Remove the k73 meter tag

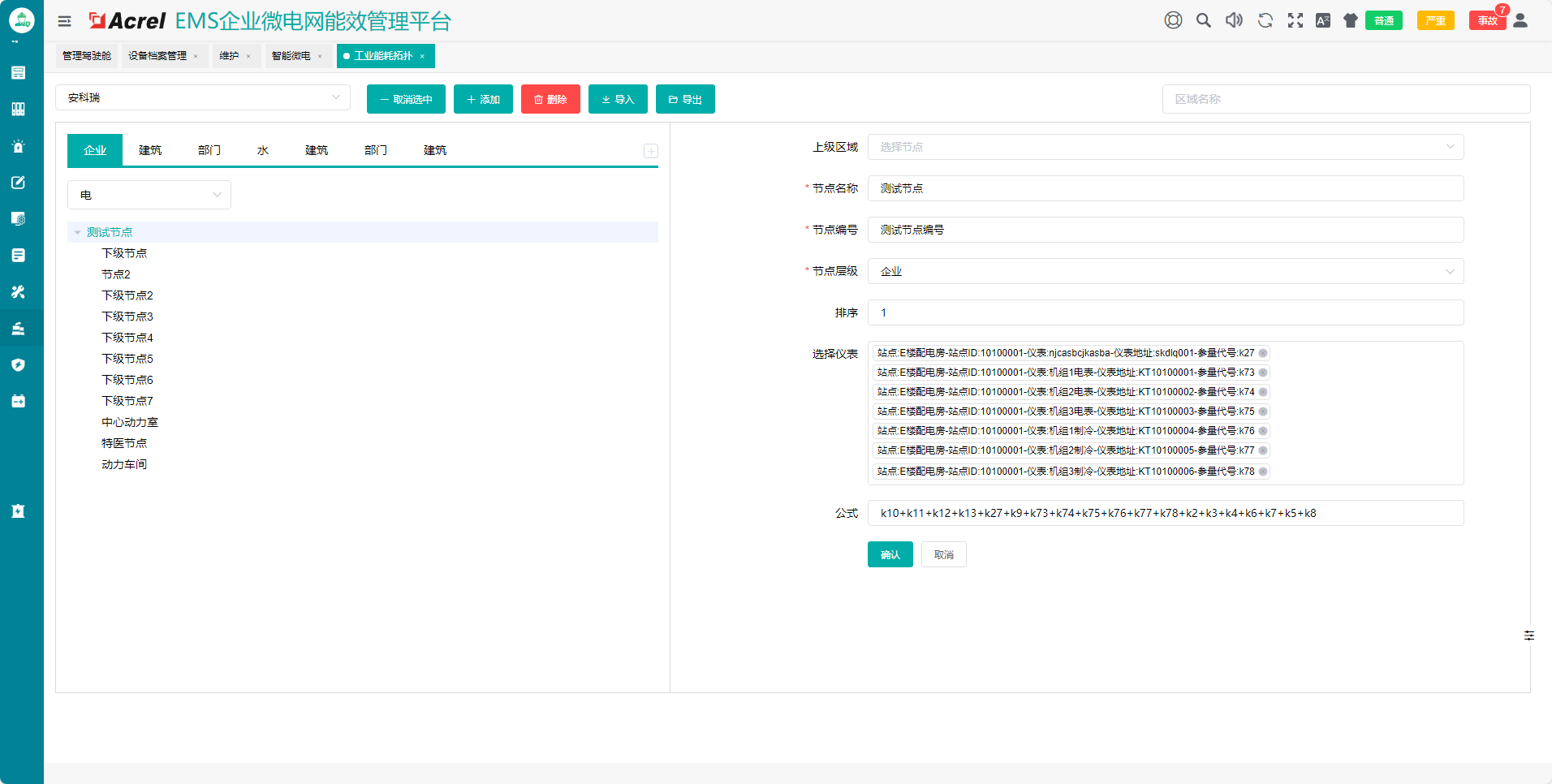(1263, 373)
